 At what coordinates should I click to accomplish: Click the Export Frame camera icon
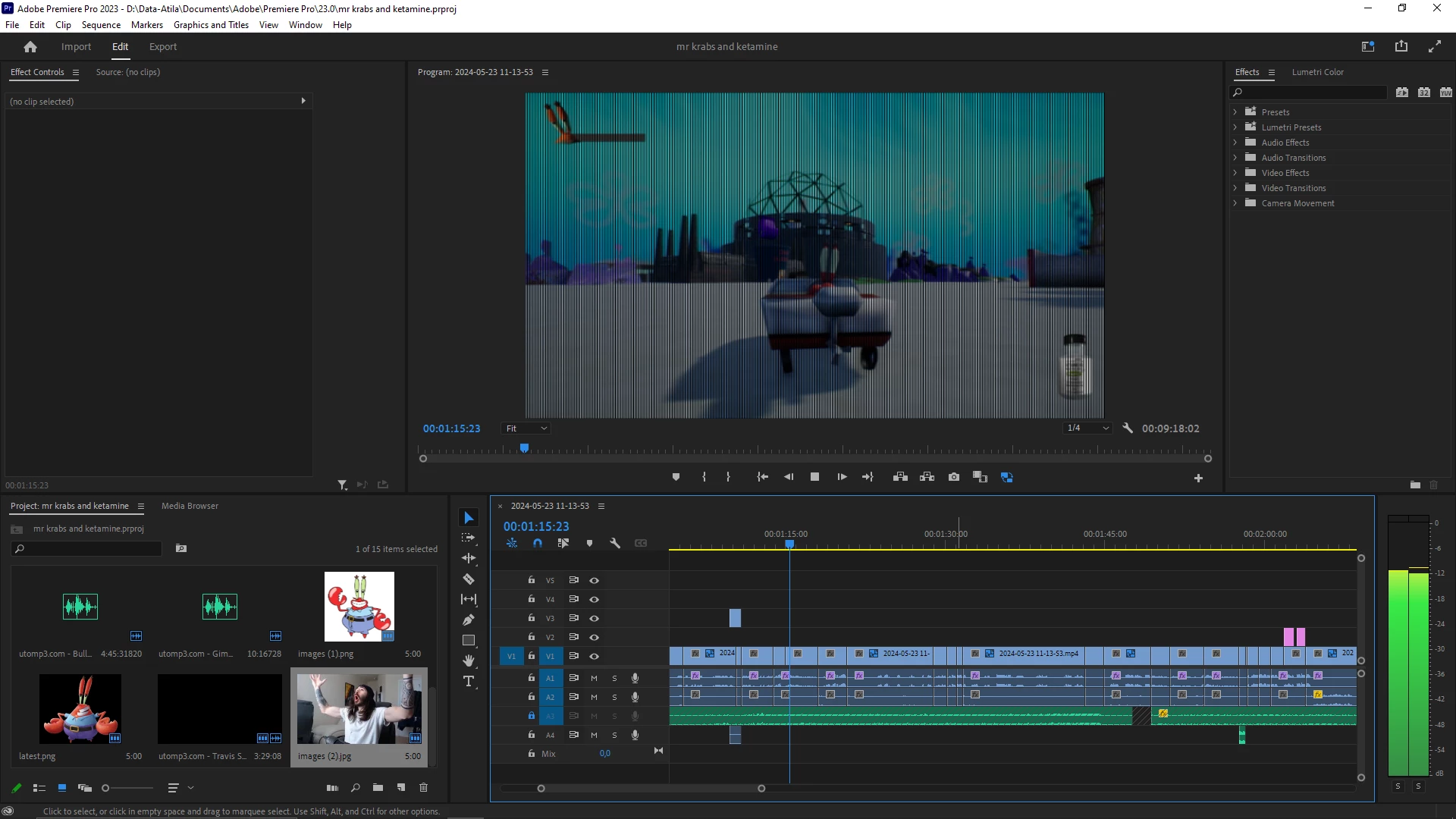[x=954, y=477]
